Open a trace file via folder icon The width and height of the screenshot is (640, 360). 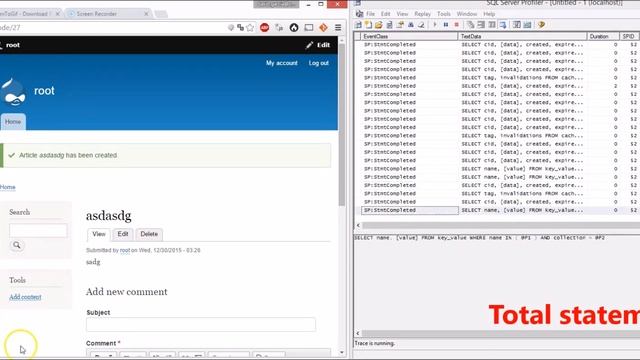coord(378,25)
